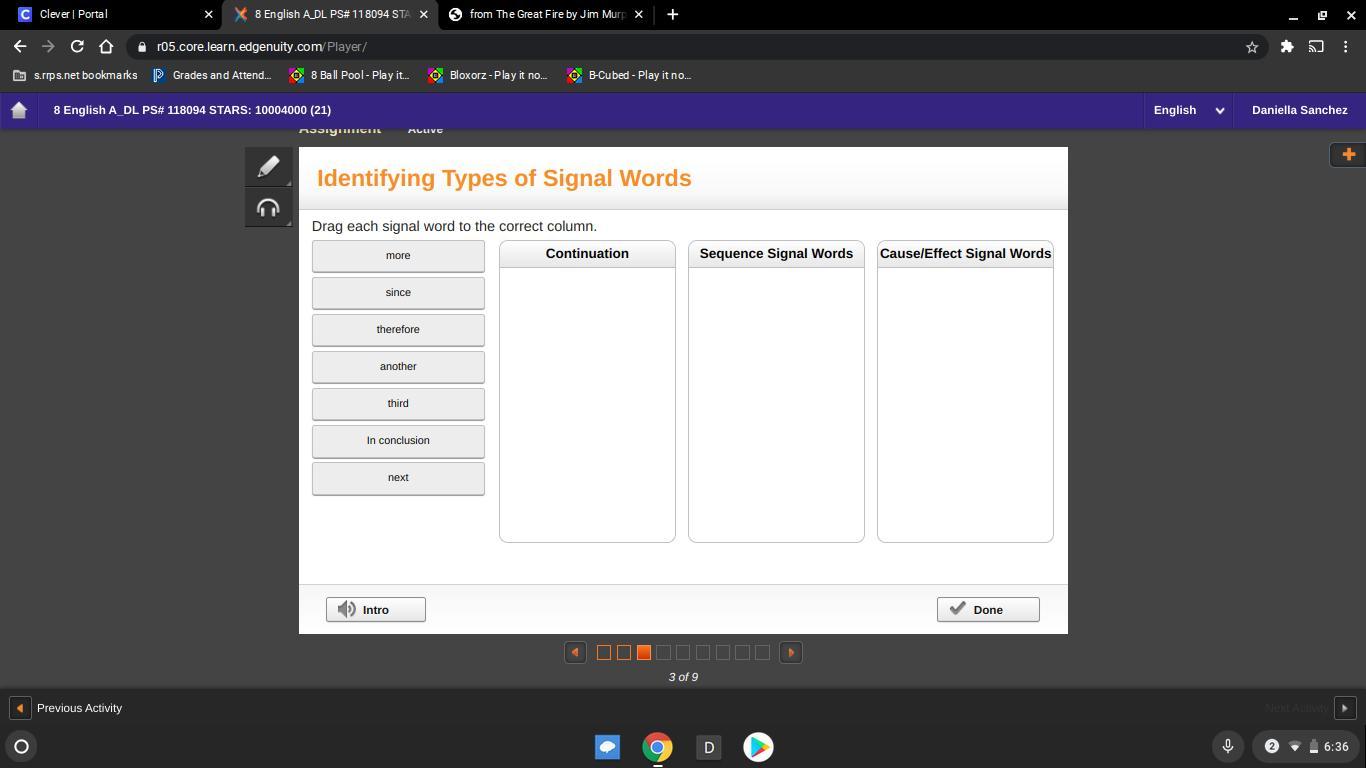Open the headphones audio tool
The image size is (1366, 768).
click(x=268, y=208)
